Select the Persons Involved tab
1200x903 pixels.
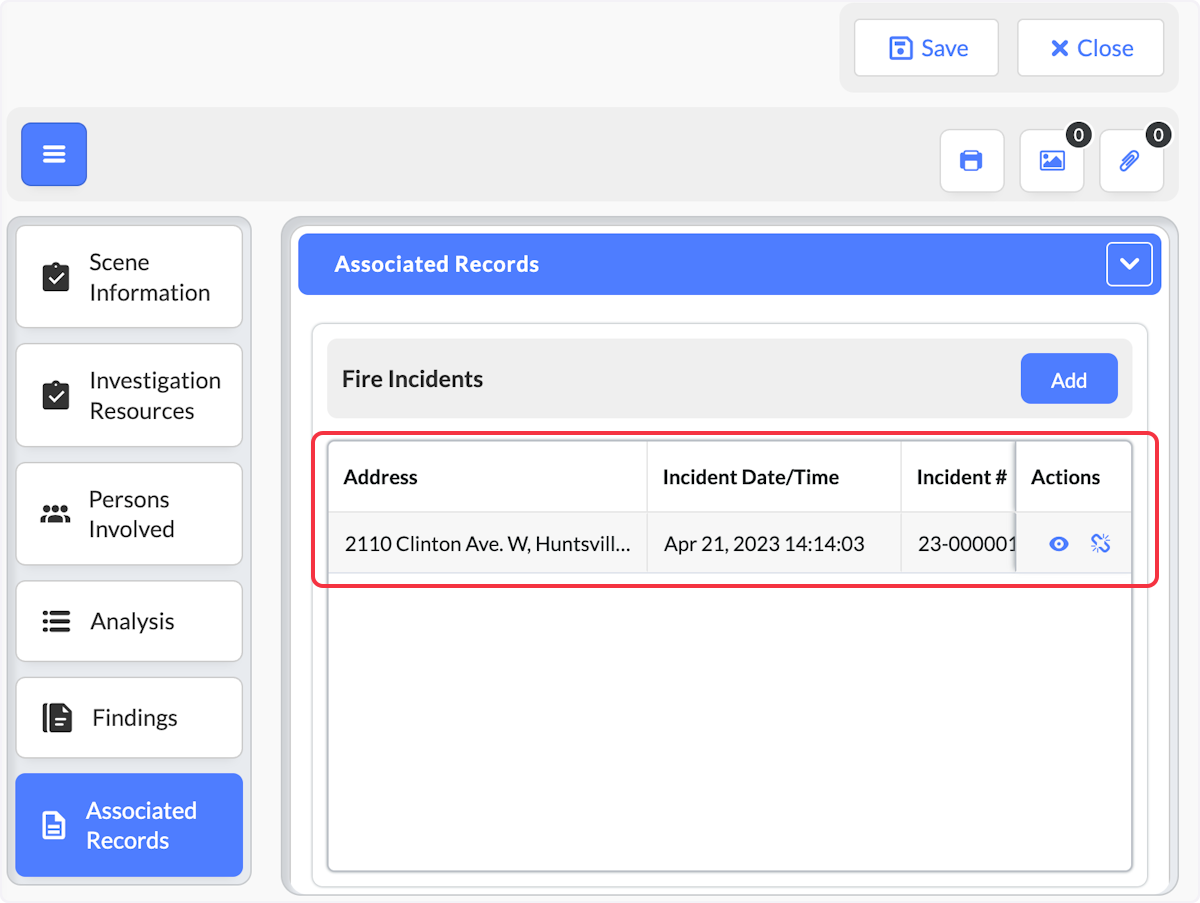(129, 514)
